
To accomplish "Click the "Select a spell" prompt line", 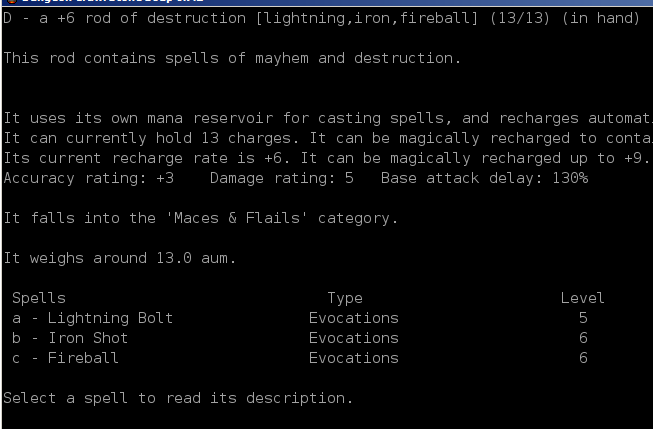I will pyautogui.click(x=177, y=398).
